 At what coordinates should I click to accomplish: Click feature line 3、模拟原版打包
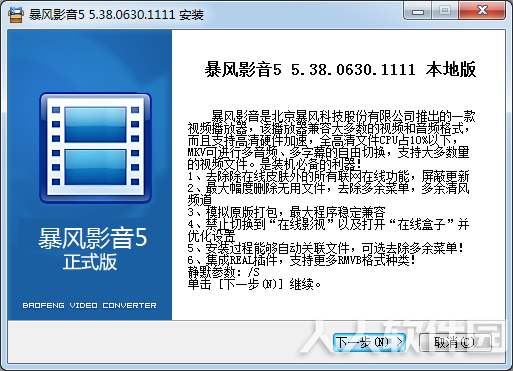287,212
